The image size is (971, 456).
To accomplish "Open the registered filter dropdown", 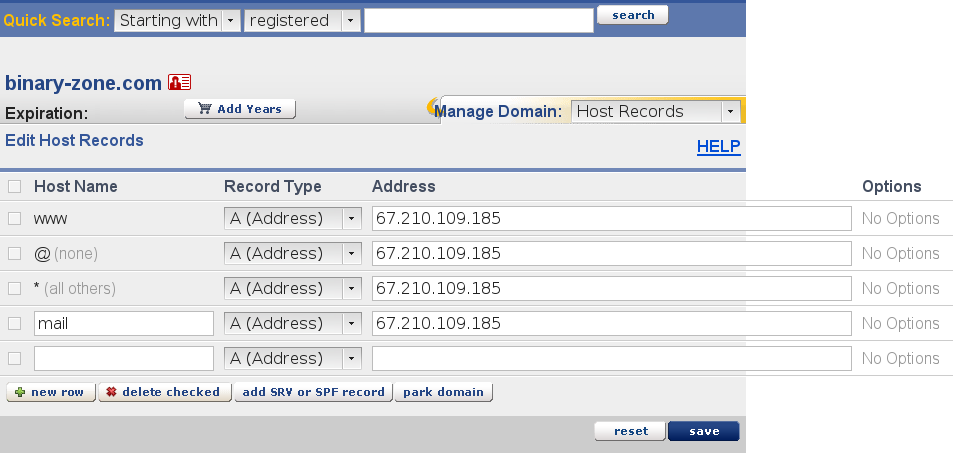I will point(302,20).
